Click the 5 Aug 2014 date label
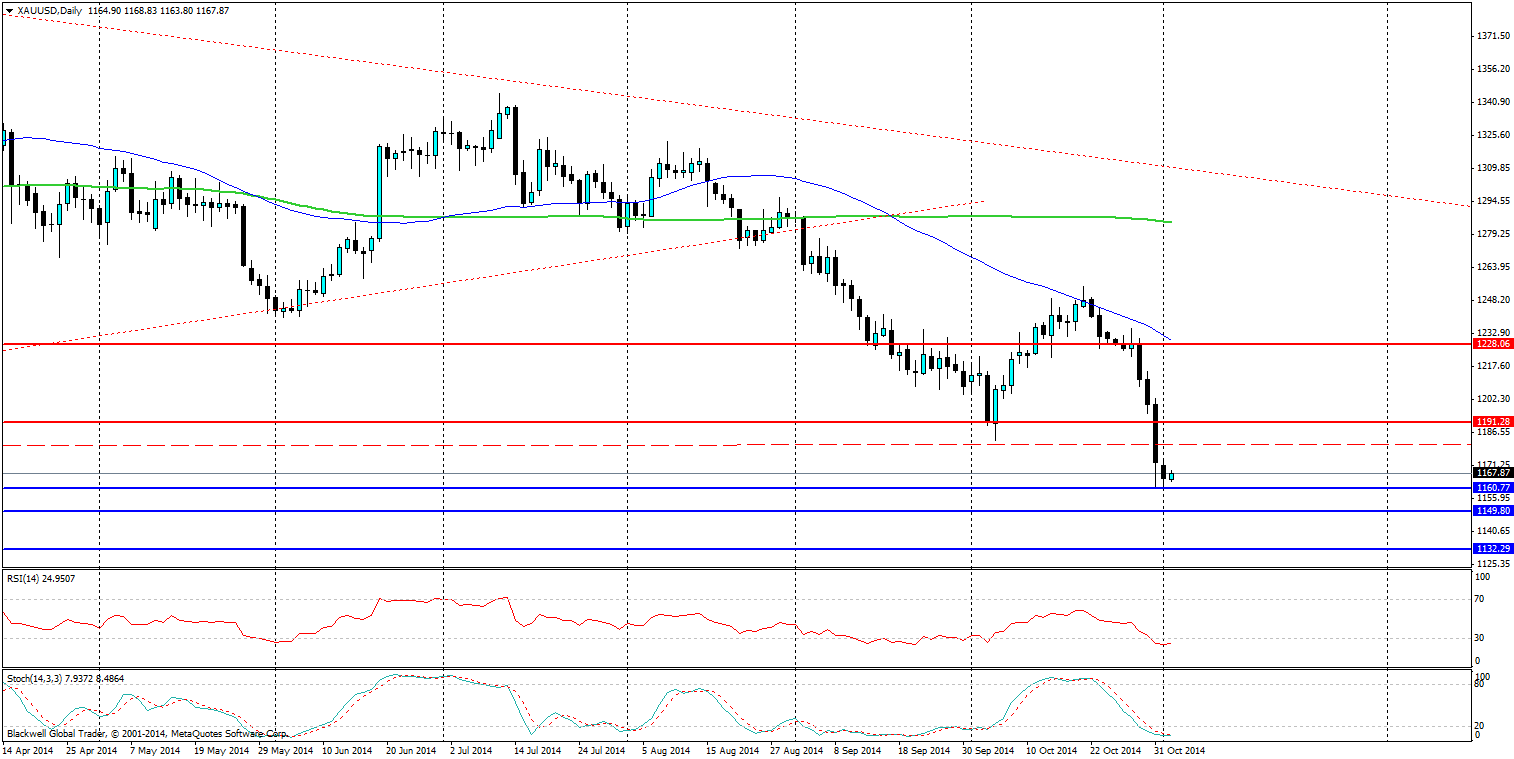1514x759 pixels. [x=666, y=750]
